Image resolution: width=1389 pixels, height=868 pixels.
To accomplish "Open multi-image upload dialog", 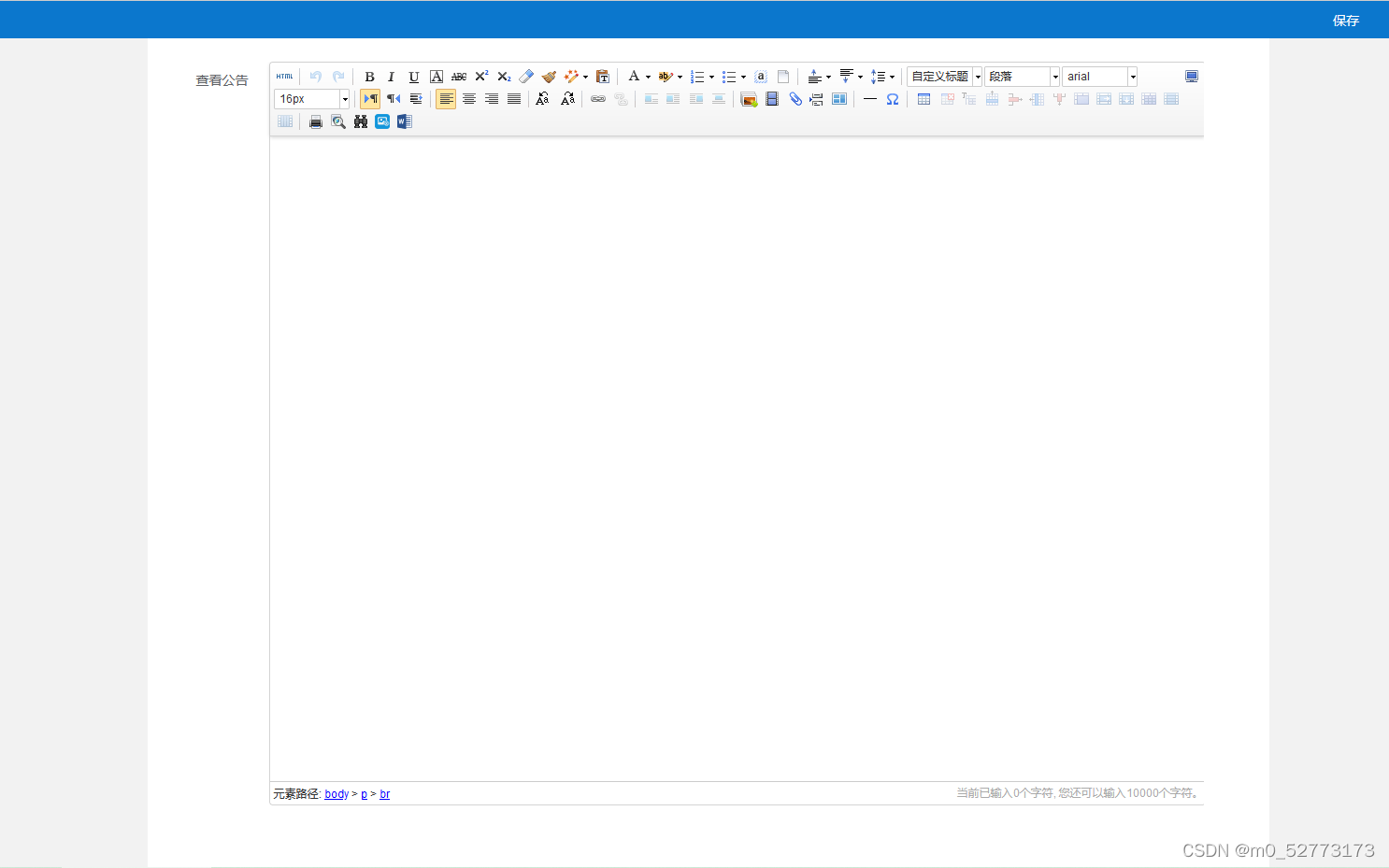I will tap(749, 99).
